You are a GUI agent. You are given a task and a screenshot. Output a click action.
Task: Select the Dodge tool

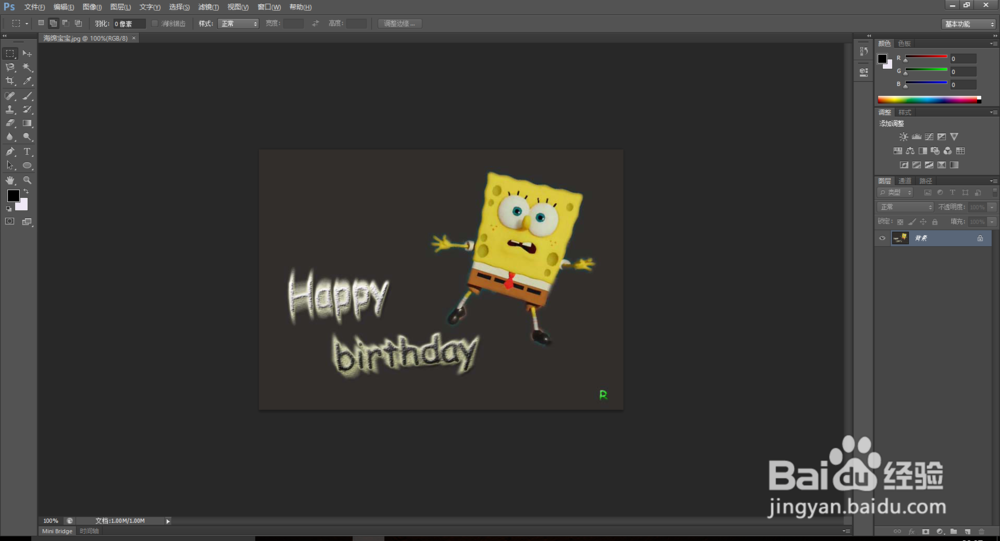27,137
